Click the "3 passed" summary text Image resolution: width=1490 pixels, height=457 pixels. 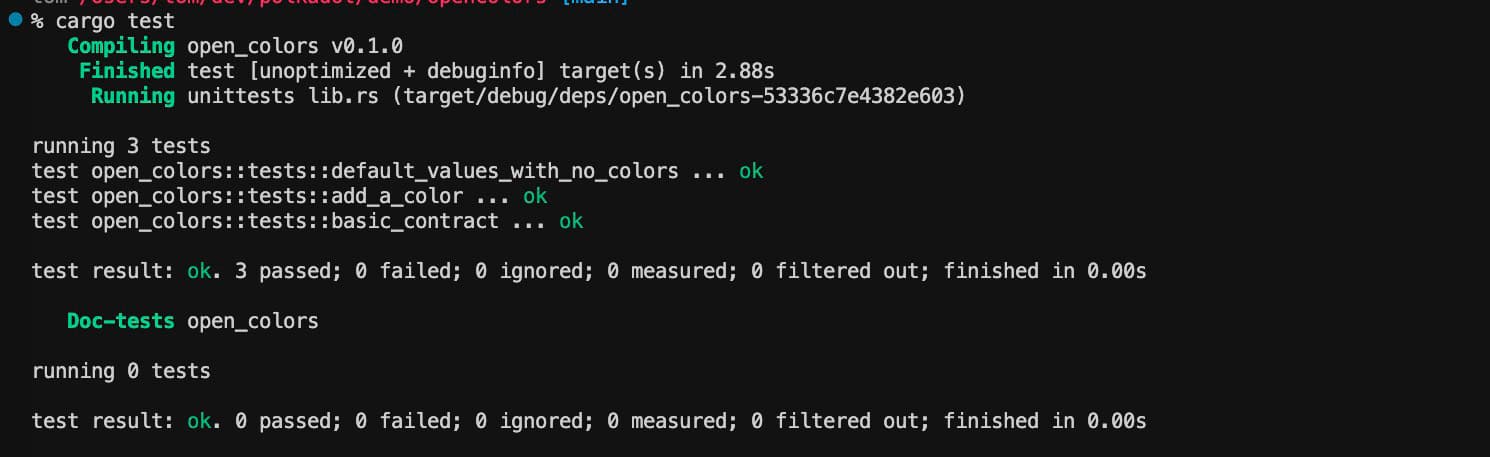pyautogui.click(x=283, y=271)
